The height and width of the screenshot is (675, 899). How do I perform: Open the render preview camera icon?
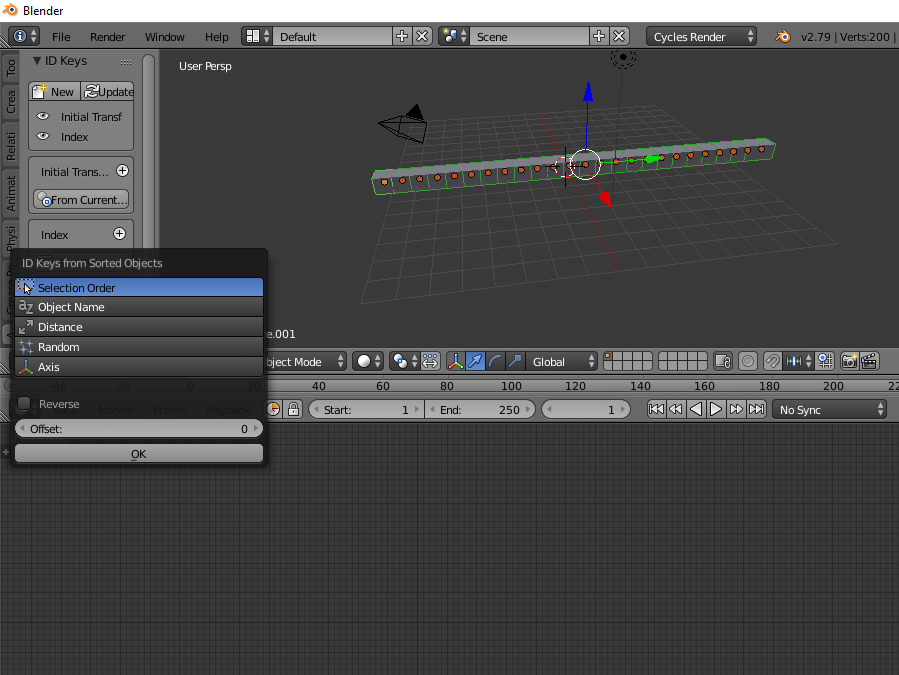(x=849, y=361)
